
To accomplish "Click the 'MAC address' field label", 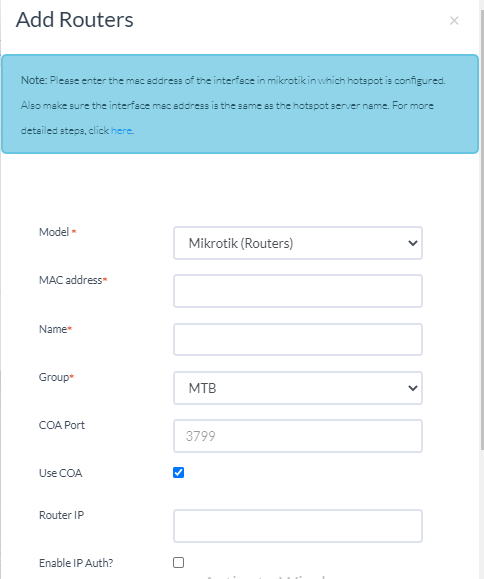I will click(71, 280).
